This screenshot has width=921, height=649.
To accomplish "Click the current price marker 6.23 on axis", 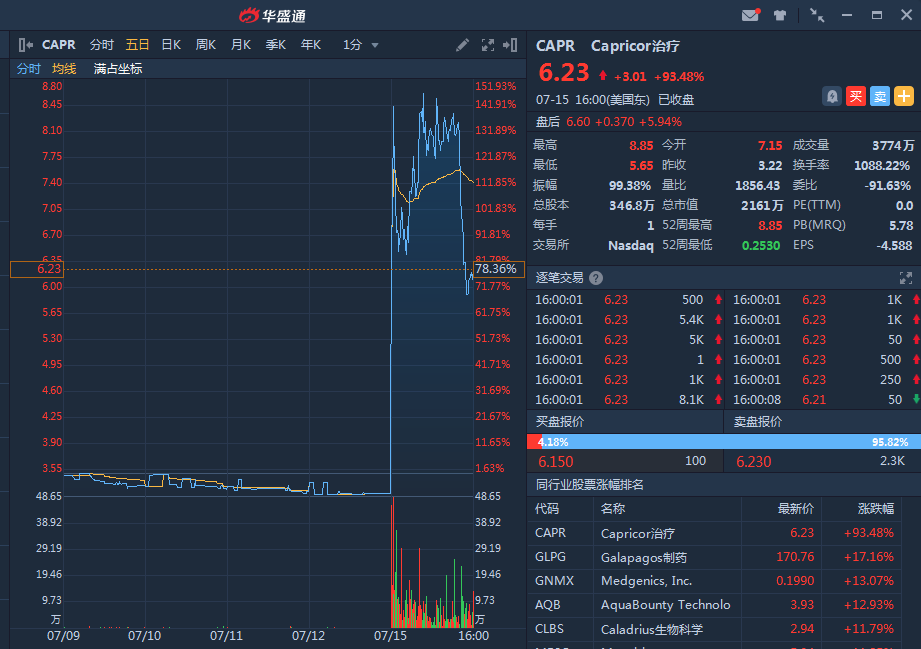I will click(x=37, y=269).
